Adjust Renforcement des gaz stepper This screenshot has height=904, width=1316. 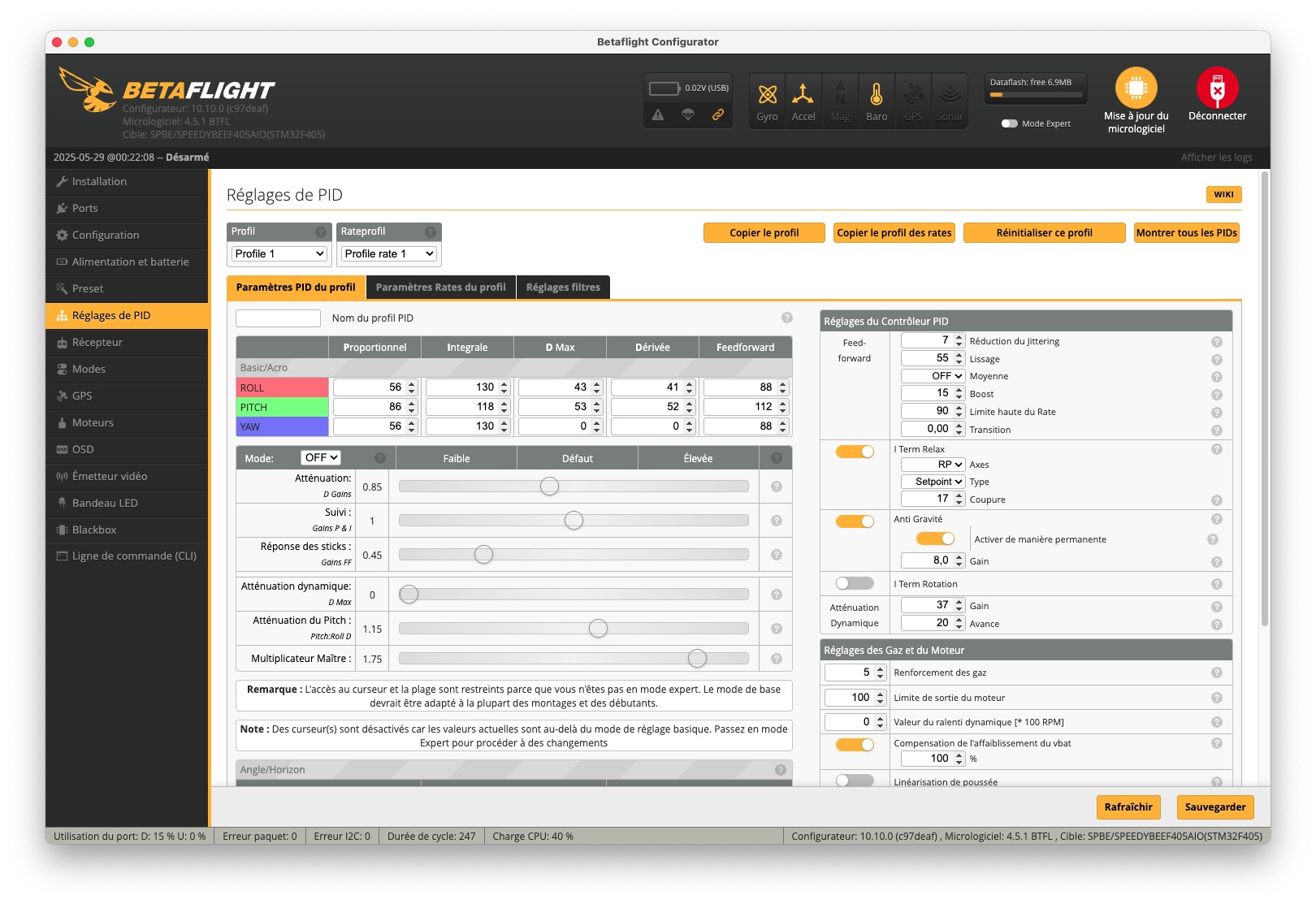click(x=880, y=673)
